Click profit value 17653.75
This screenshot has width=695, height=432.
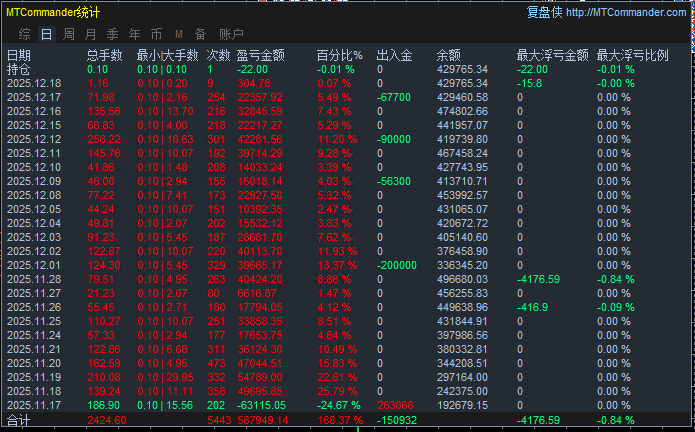click(x=260, y=335)
